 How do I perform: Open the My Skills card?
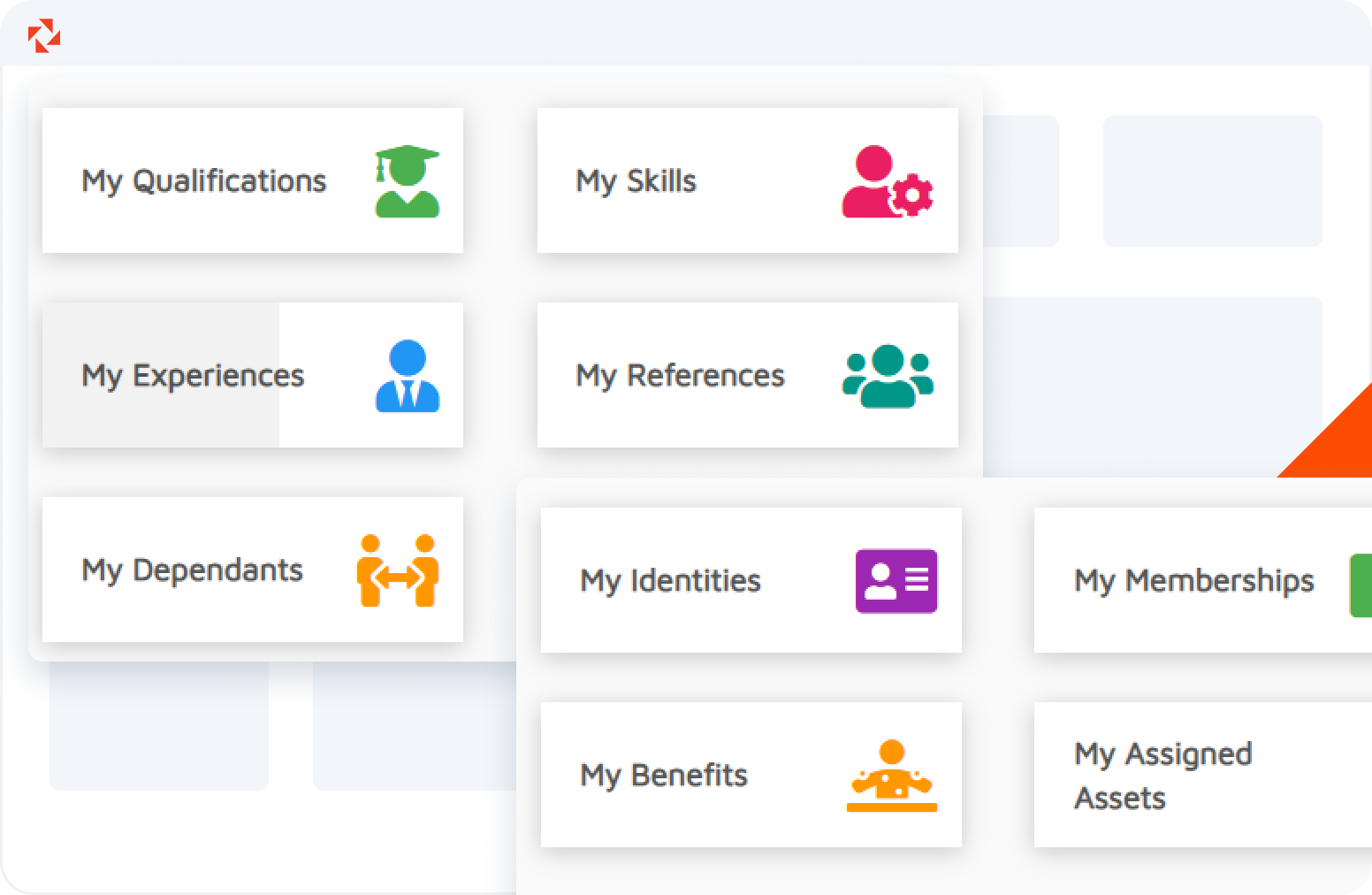point(748,180)
